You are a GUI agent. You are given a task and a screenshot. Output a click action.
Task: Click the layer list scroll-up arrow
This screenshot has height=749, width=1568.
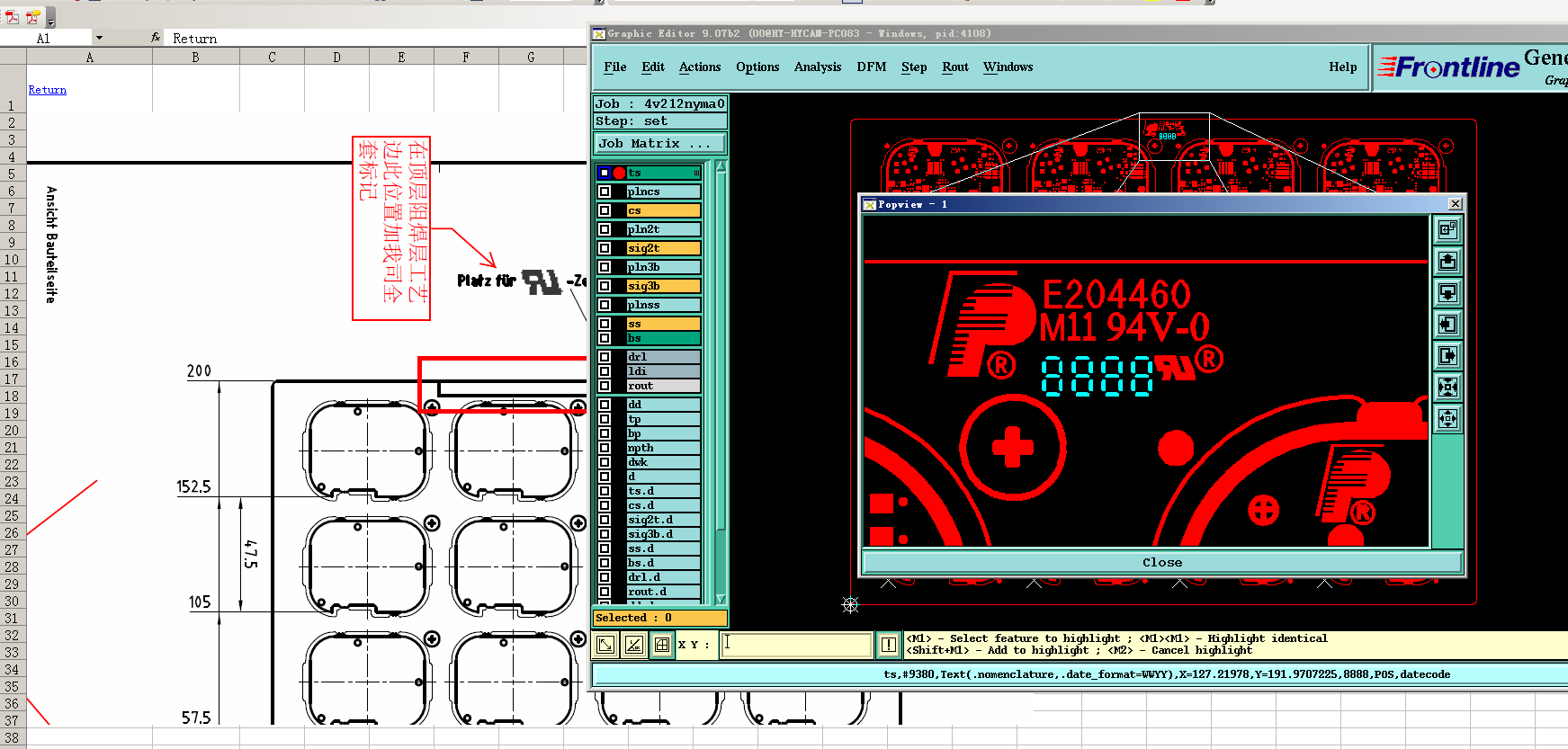721,166
